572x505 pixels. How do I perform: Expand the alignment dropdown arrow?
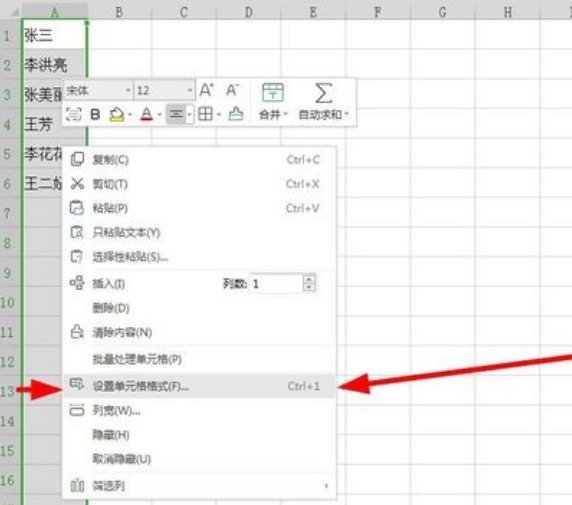(190, 115)
